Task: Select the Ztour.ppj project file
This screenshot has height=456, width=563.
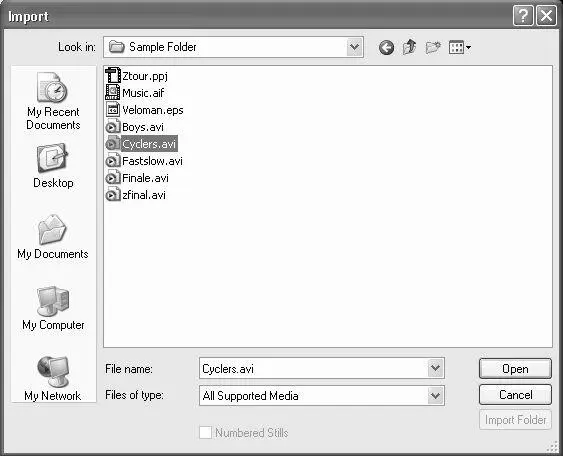Action: [x=136, y=76]
